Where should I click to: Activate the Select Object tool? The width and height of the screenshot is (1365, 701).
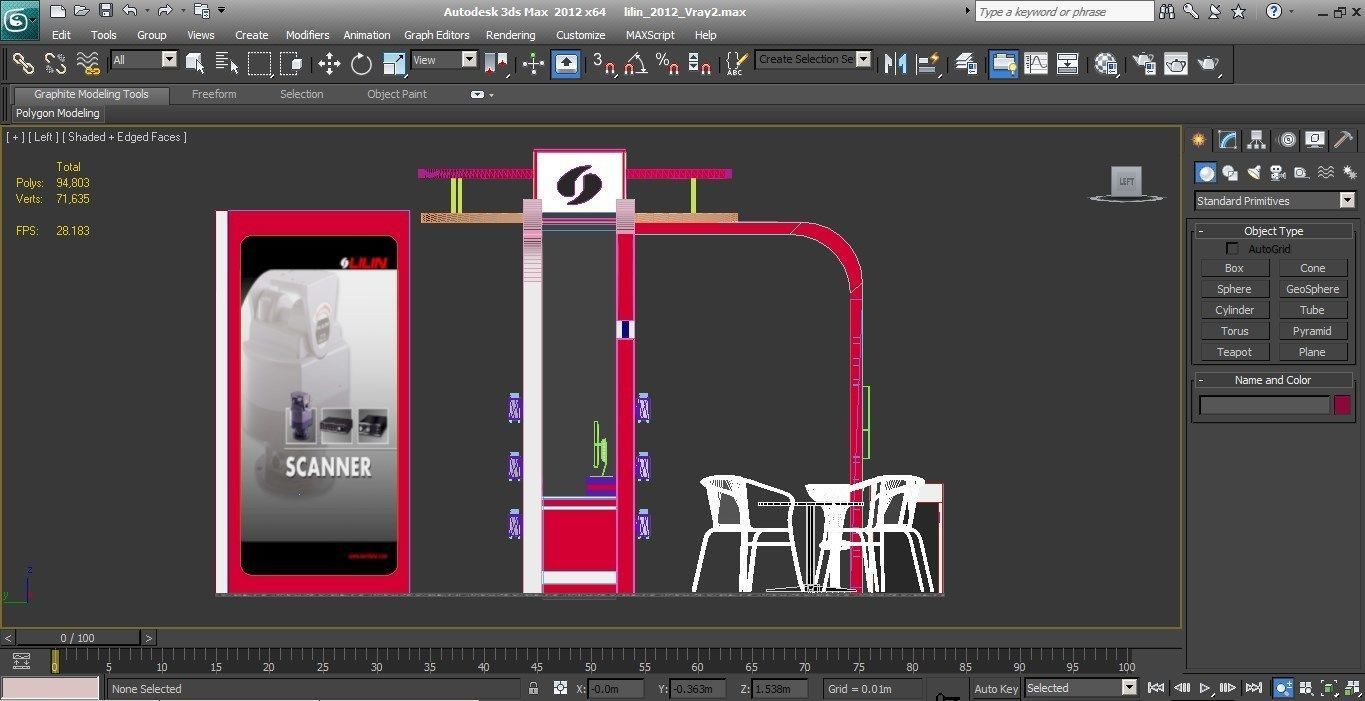point(195,63)
